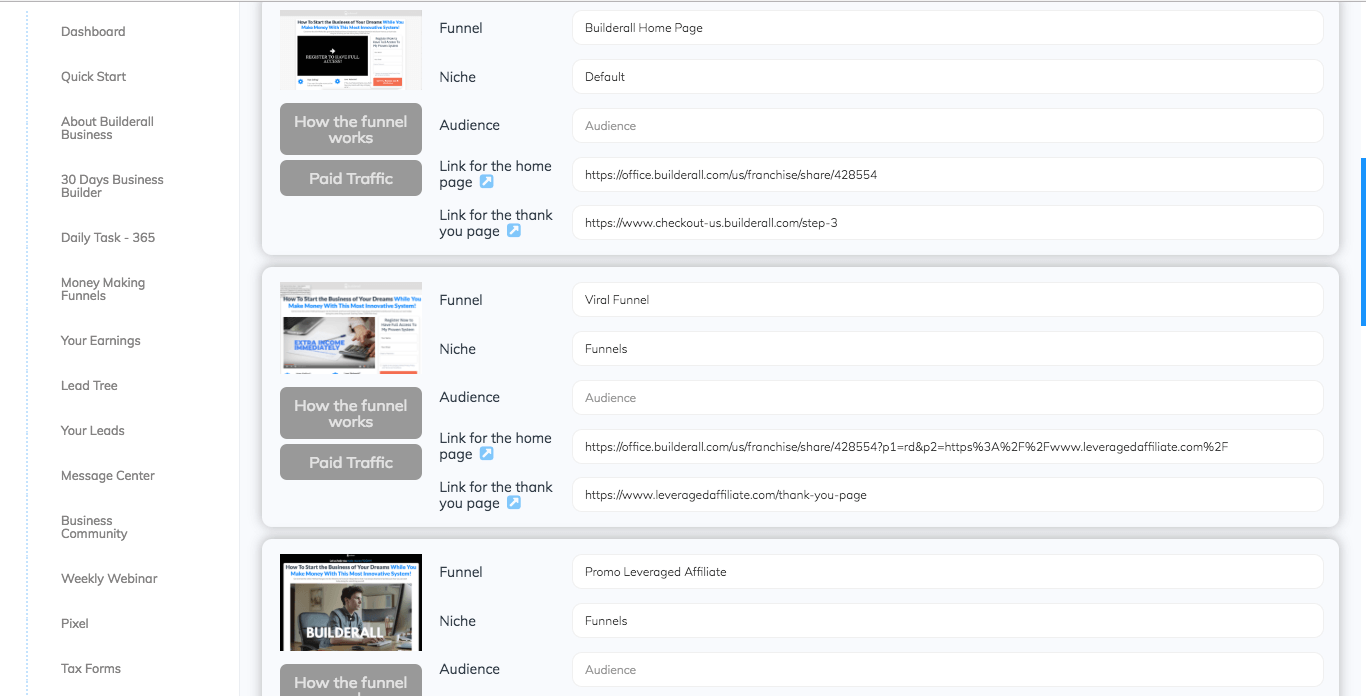Click Funnel field showing Promo Leveraged Affiliate
Viewport: 1366px width, 696px height.
pos(948,572)
